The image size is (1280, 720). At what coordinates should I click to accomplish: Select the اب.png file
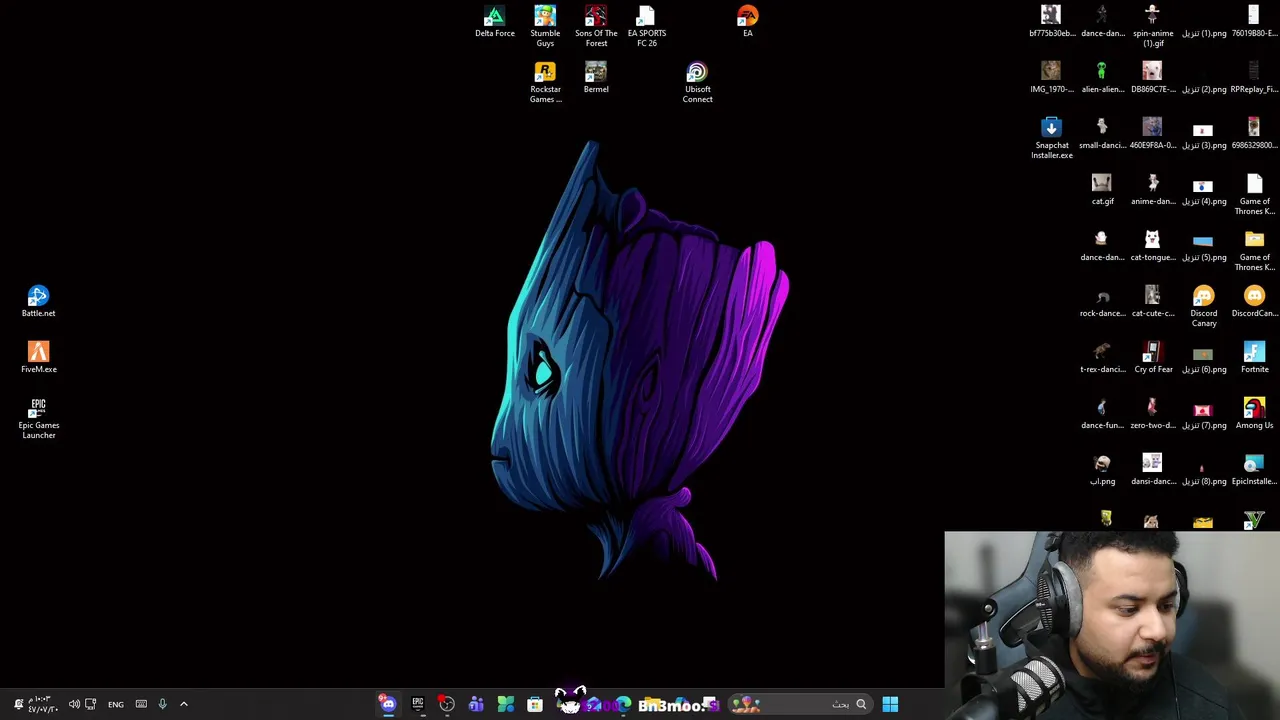(1102, 470)
